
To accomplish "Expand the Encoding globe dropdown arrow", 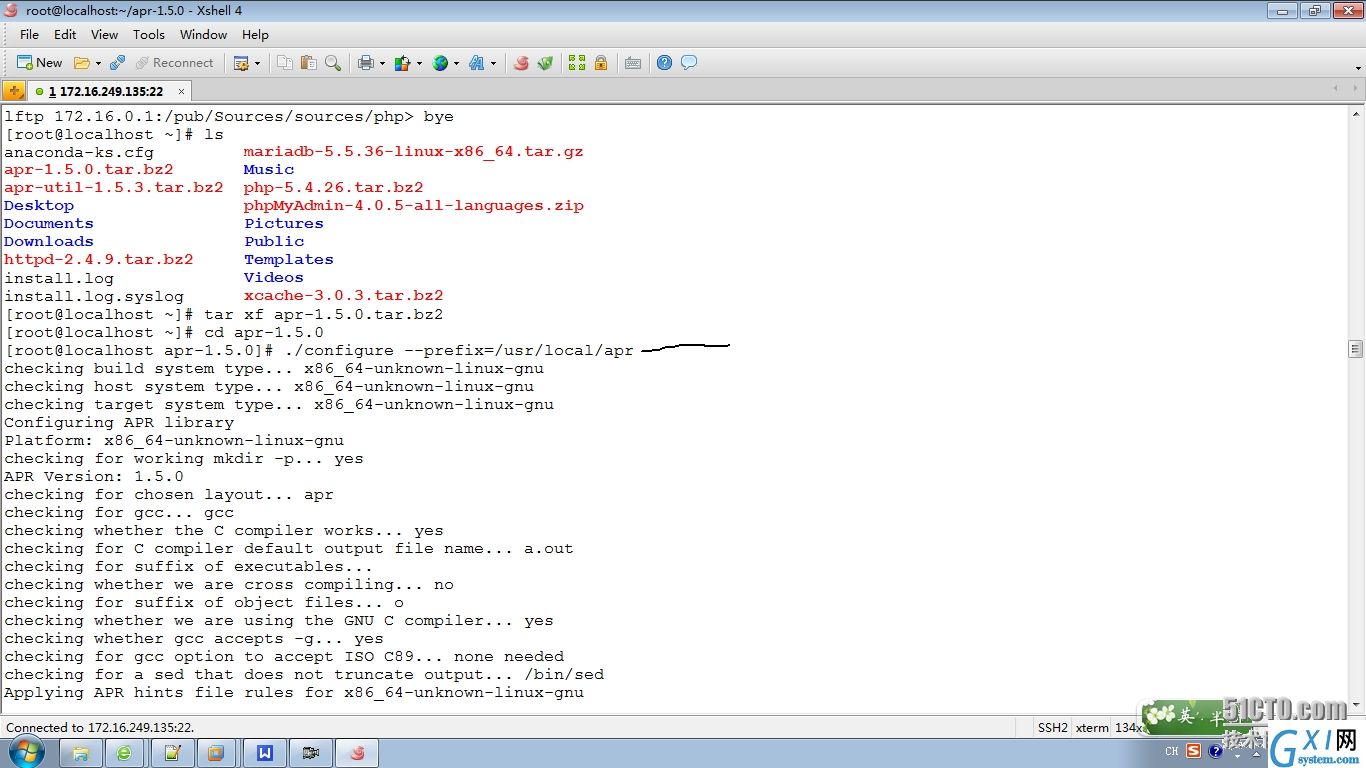I will pos(456,63).
